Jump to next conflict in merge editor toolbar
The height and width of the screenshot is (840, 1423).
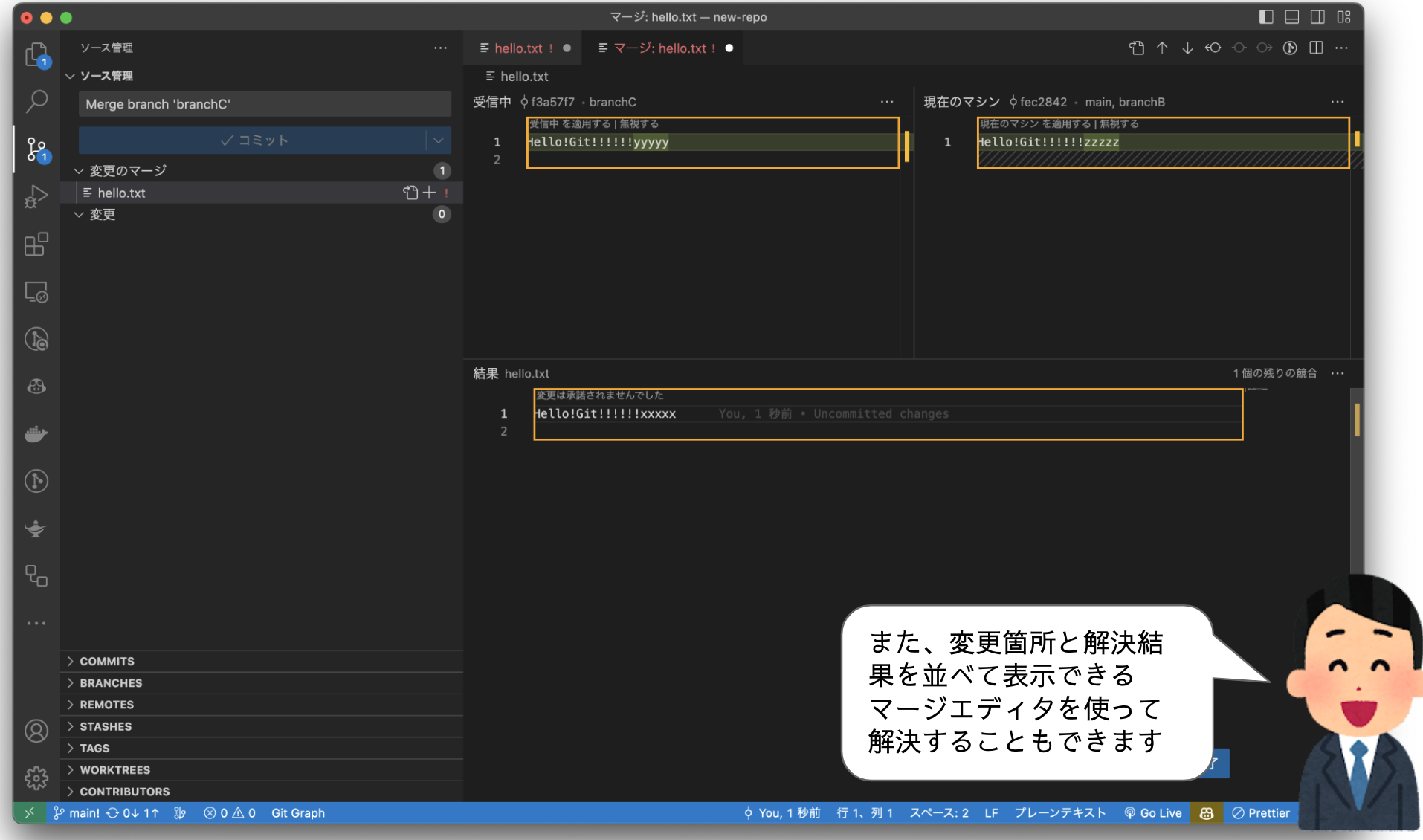click(x=1187, y=48)
